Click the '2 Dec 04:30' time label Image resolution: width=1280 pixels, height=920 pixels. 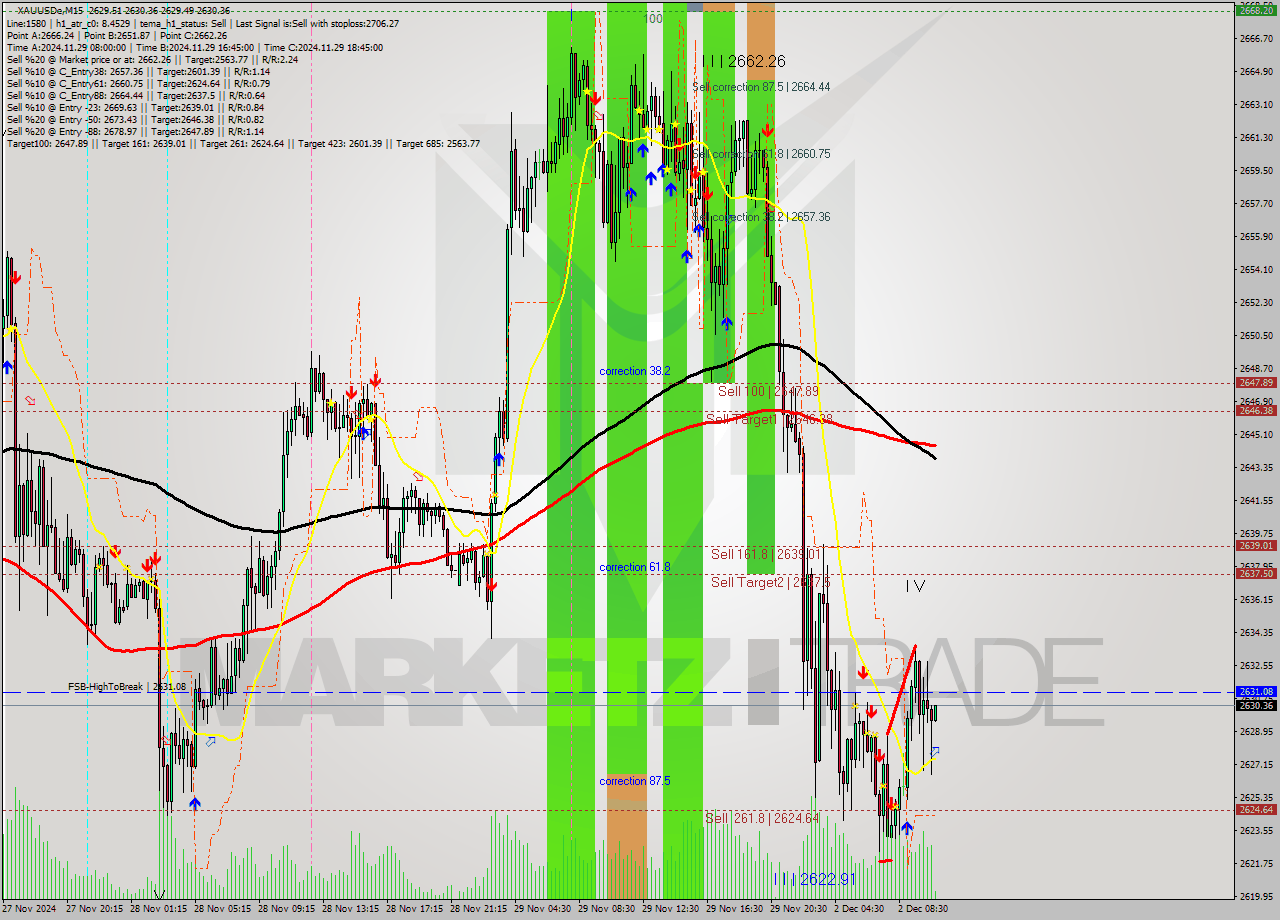click(x=860, y=909)
